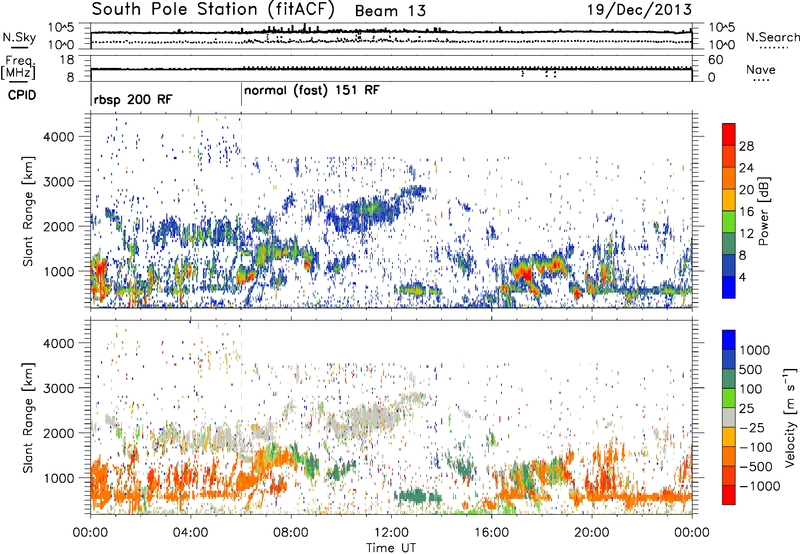Click the '4000' tick of power panel
The height and width of the screenshot is (554, 800).
tap(59, 137)
